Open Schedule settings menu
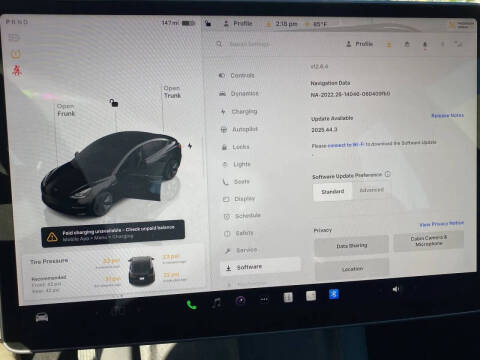The image size is (480, 360). [242, 216]
